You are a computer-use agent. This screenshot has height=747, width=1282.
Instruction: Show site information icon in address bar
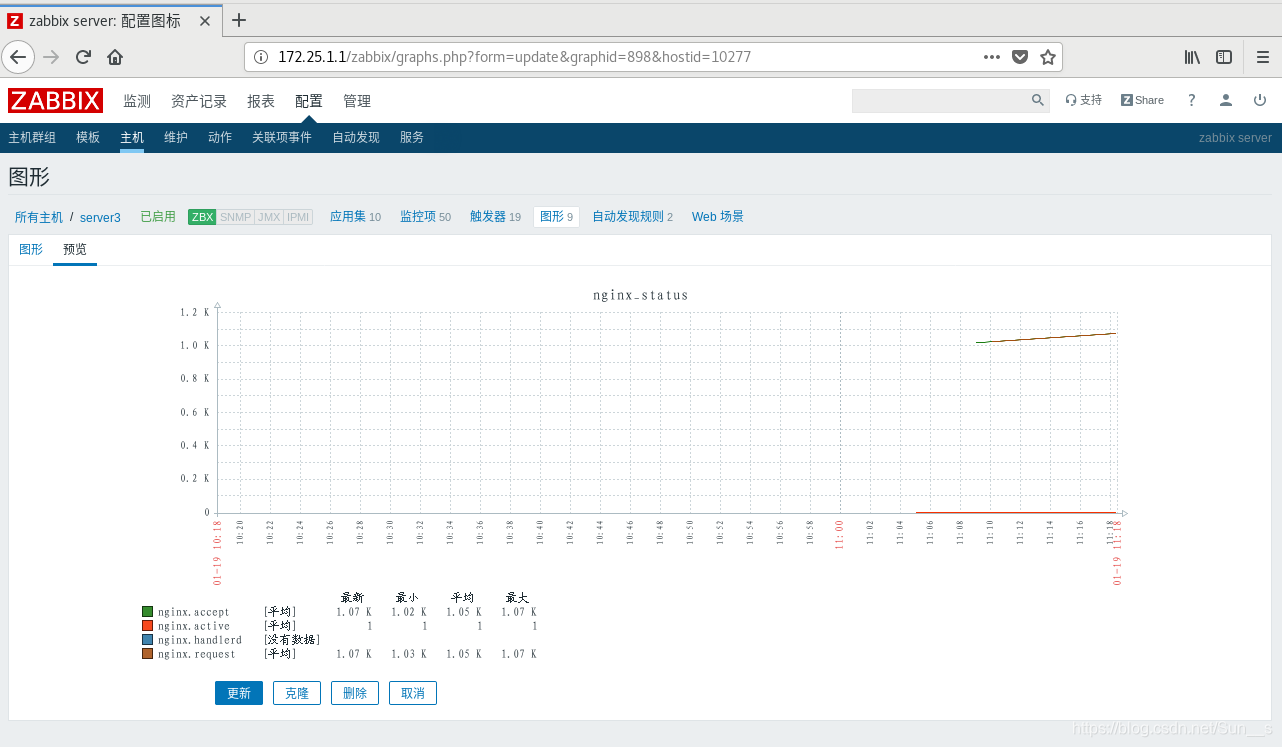261,57
